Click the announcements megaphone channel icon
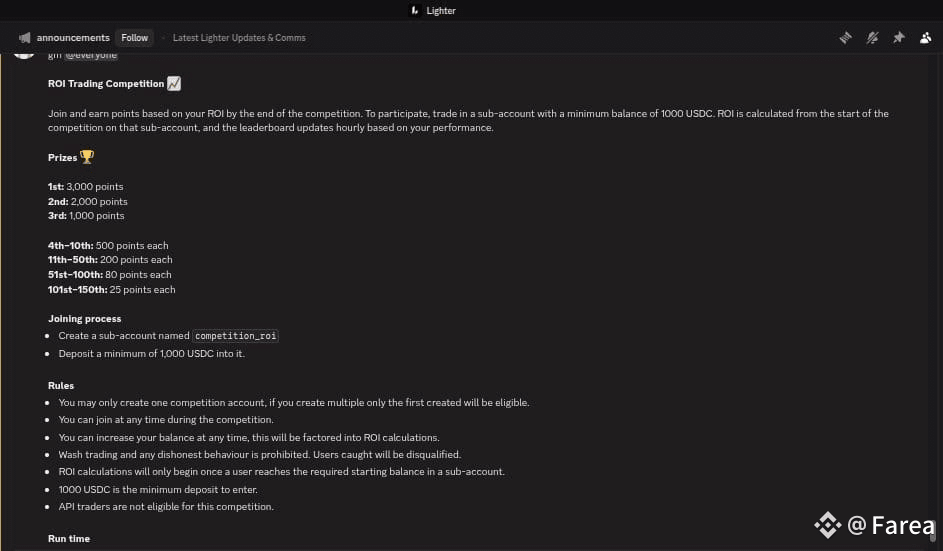The width and height of the screenshot is (943, 551). click(x=25, y=38)
